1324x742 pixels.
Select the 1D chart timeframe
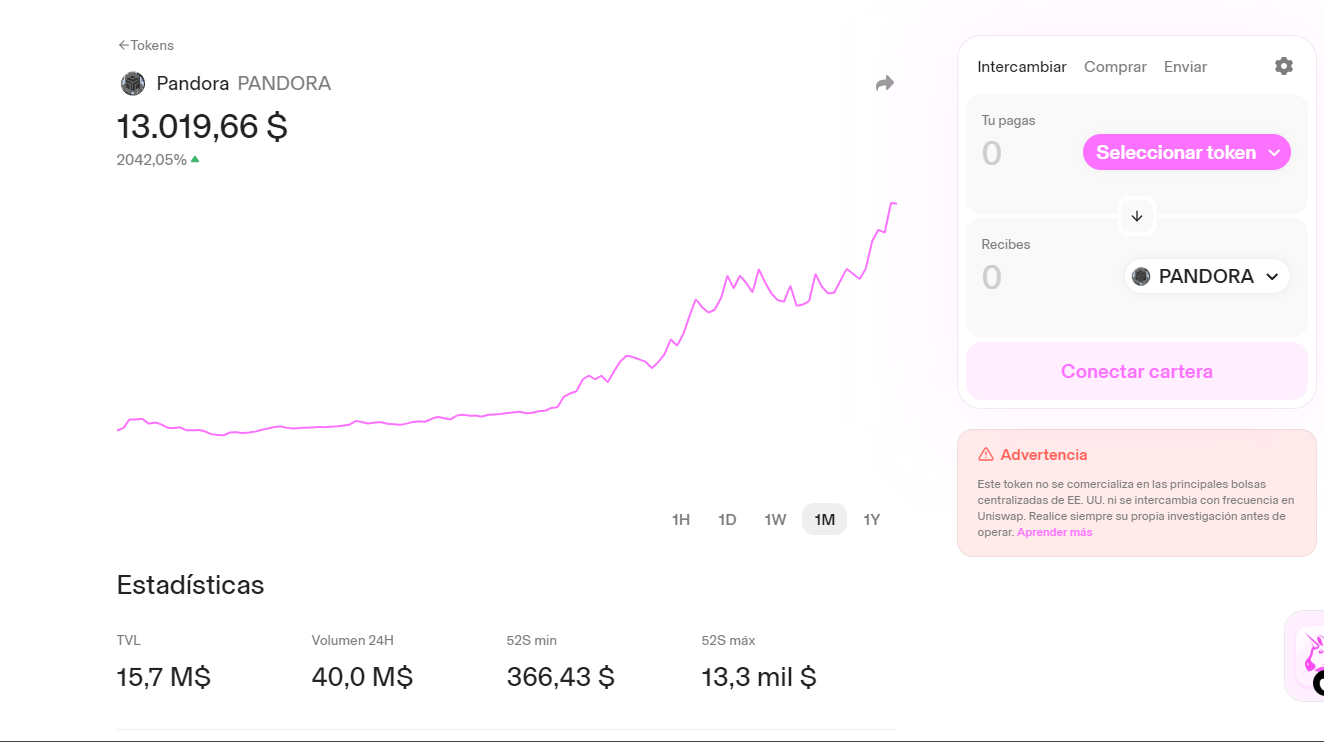coord(727,520)
